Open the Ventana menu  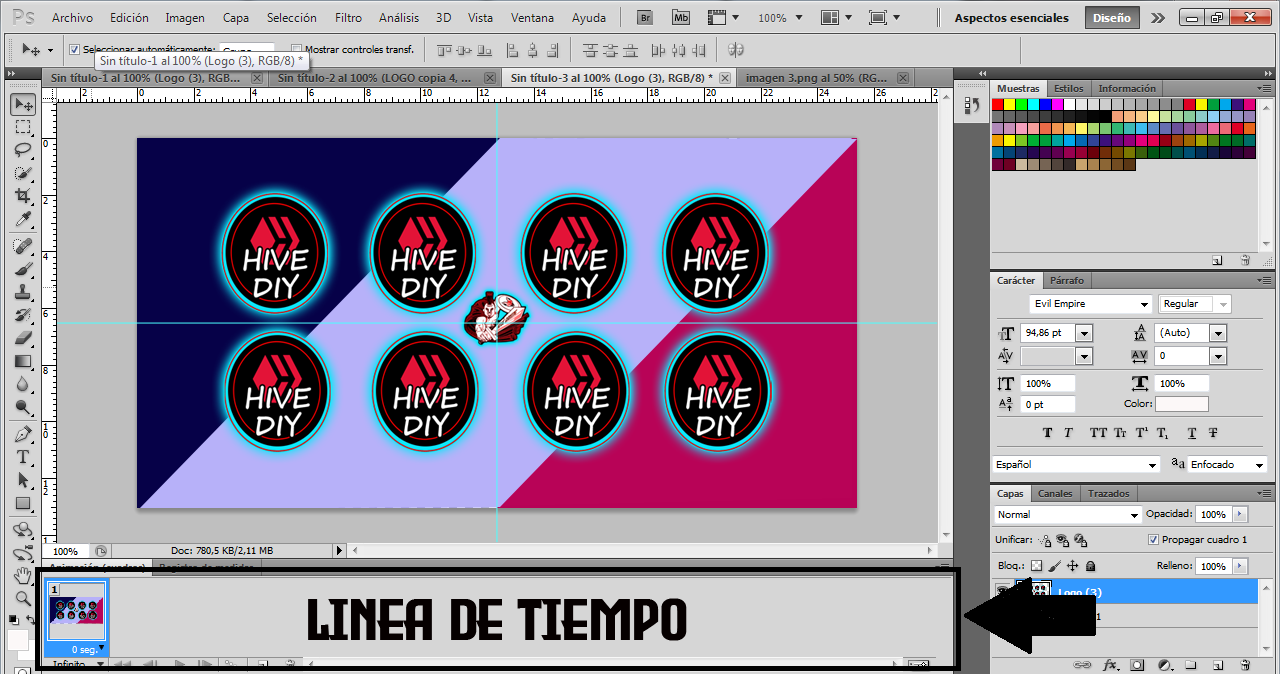[x=532, y=18]
